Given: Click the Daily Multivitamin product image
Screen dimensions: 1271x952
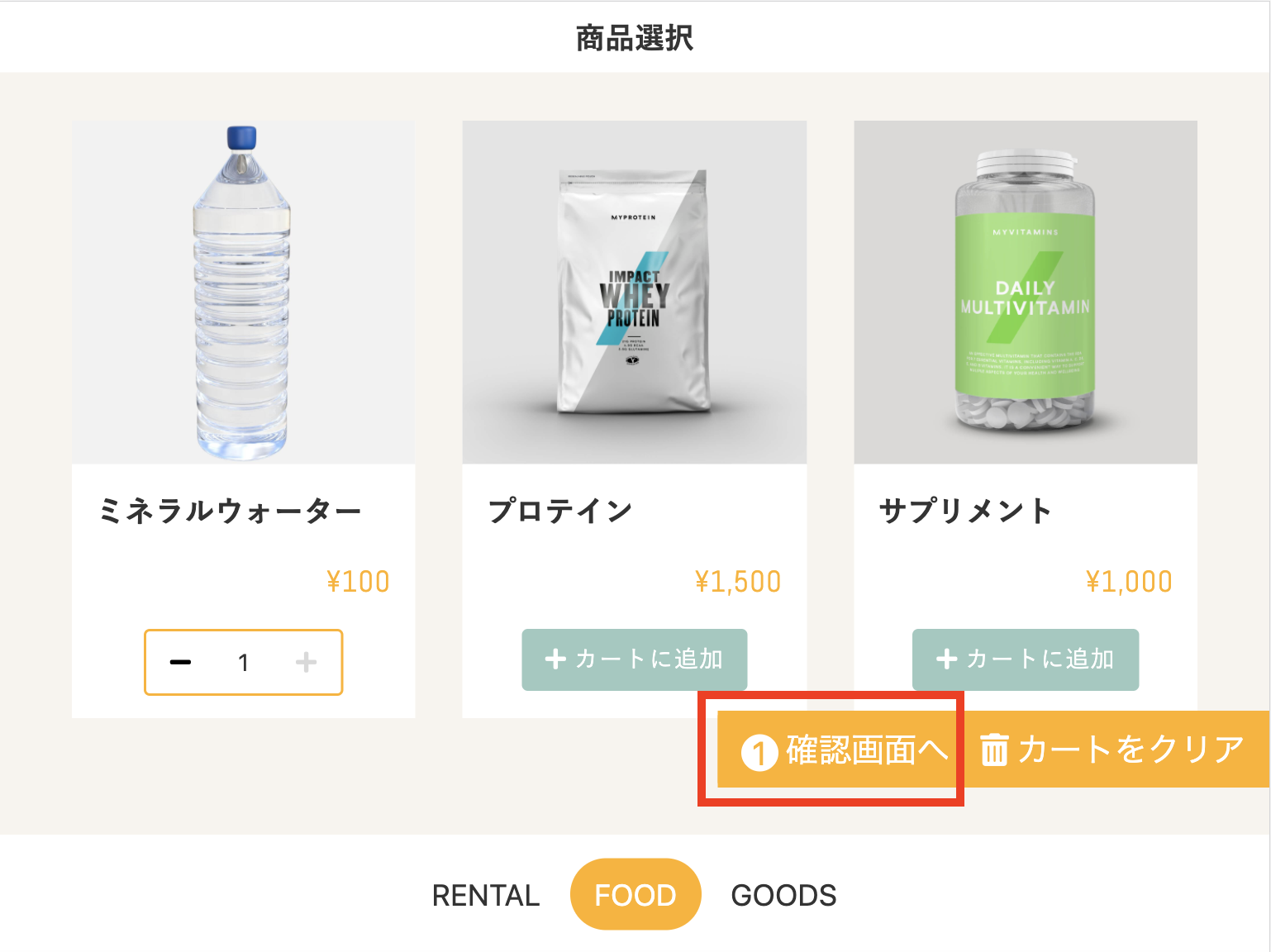Looking at the screenshot, I should tap(1025, 292).
